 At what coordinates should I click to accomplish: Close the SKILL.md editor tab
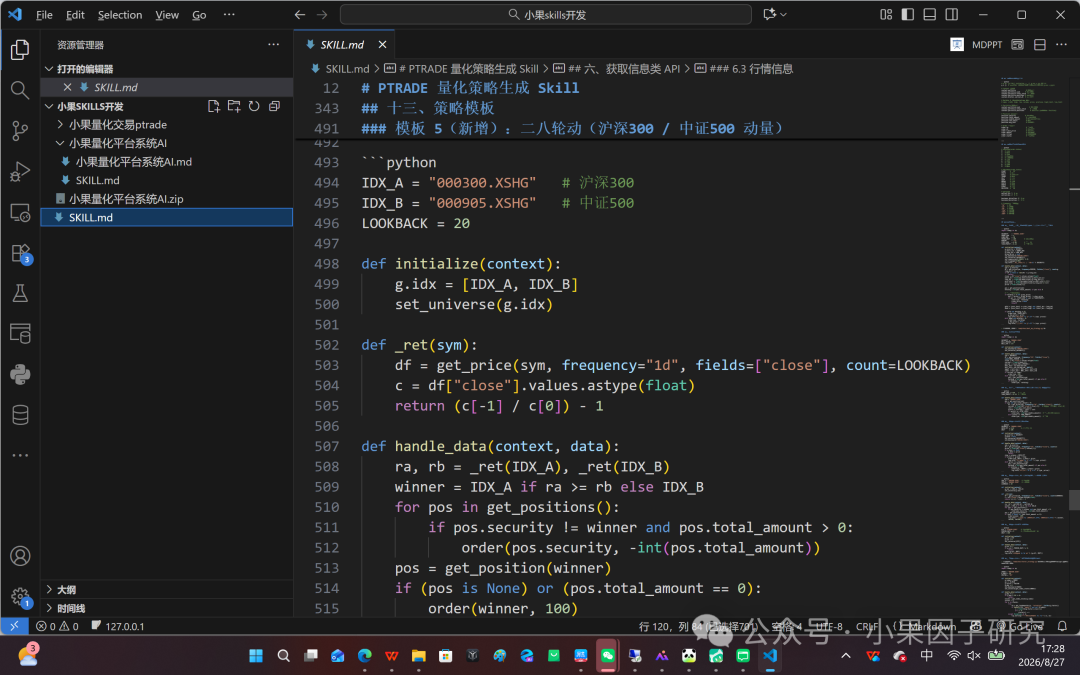pyautogui.click(x=382, y=44)
